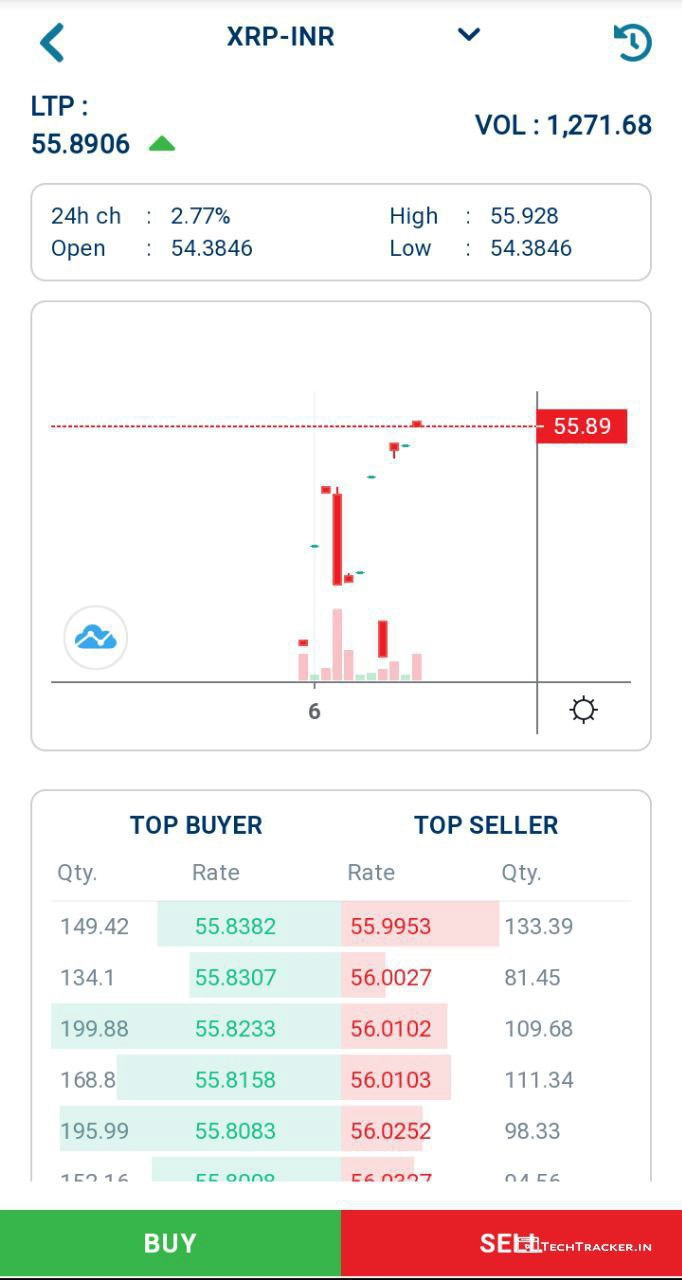The width and height of the screenshot is (682, 1280).
Task: Select the TOP BUYER header
Action: click(196, 825)
